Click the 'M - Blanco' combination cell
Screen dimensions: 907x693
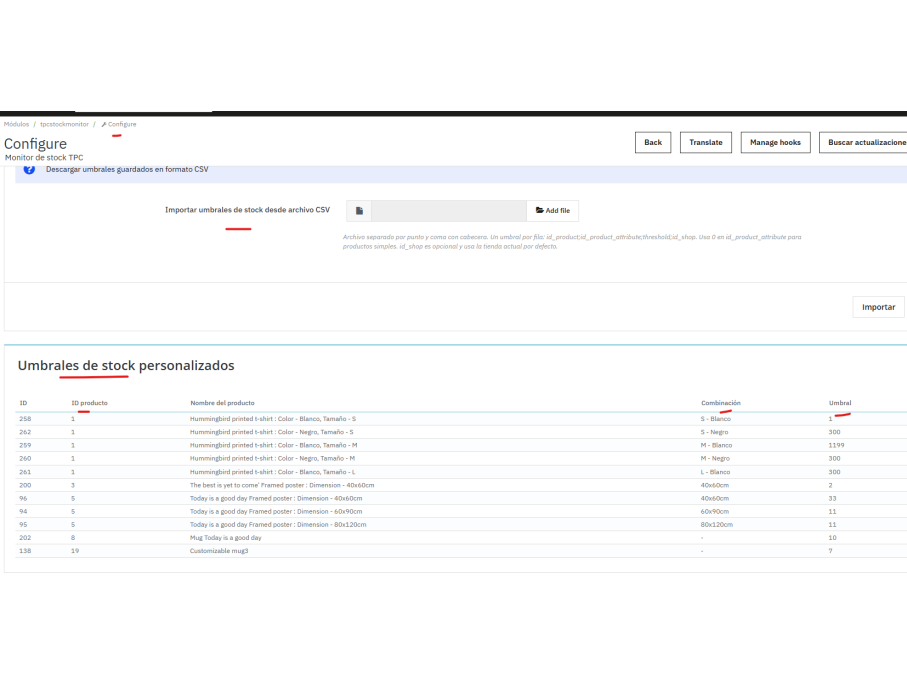716,445
